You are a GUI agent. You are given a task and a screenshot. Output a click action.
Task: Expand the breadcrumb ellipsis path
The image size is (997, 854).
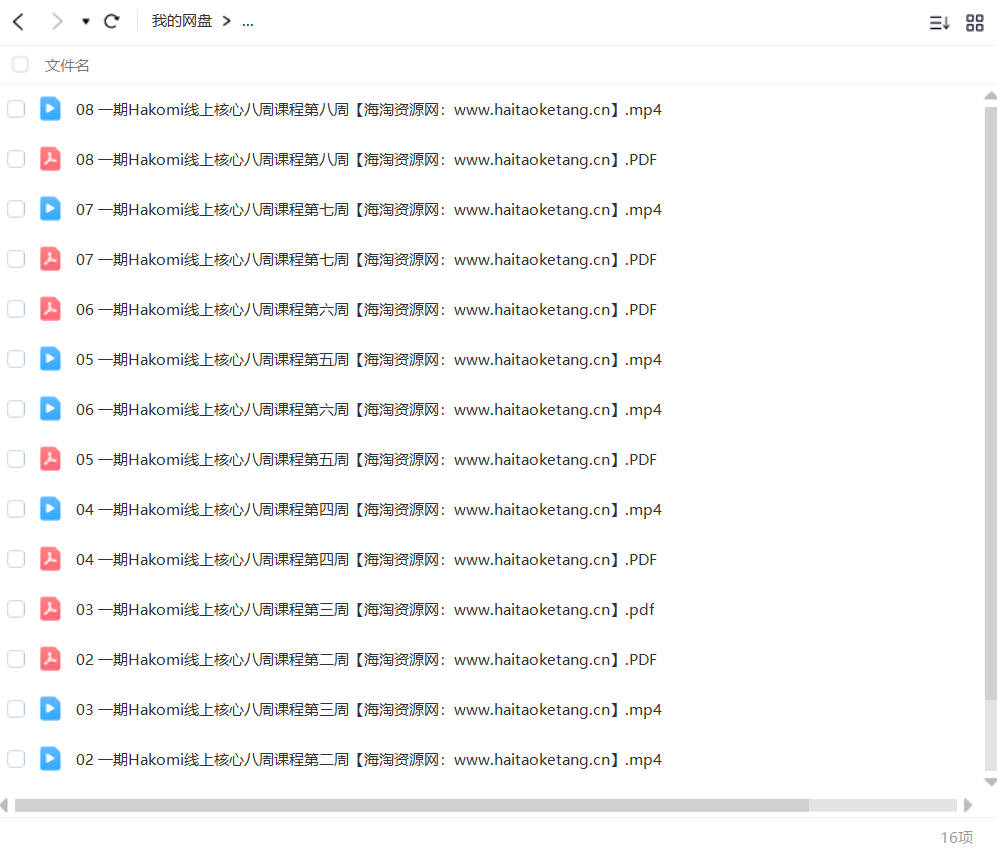248,23
